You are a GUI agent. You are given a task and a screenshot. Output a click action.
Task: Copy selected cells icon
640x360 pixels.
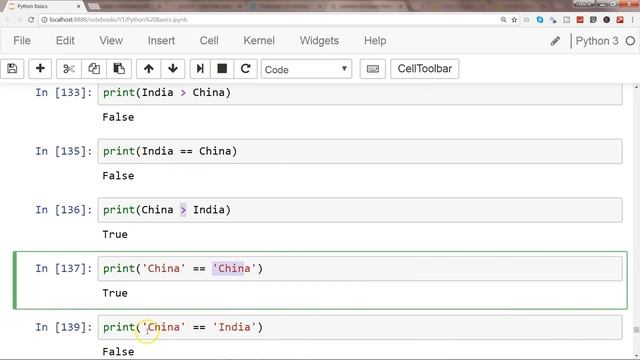coord(94,69)
